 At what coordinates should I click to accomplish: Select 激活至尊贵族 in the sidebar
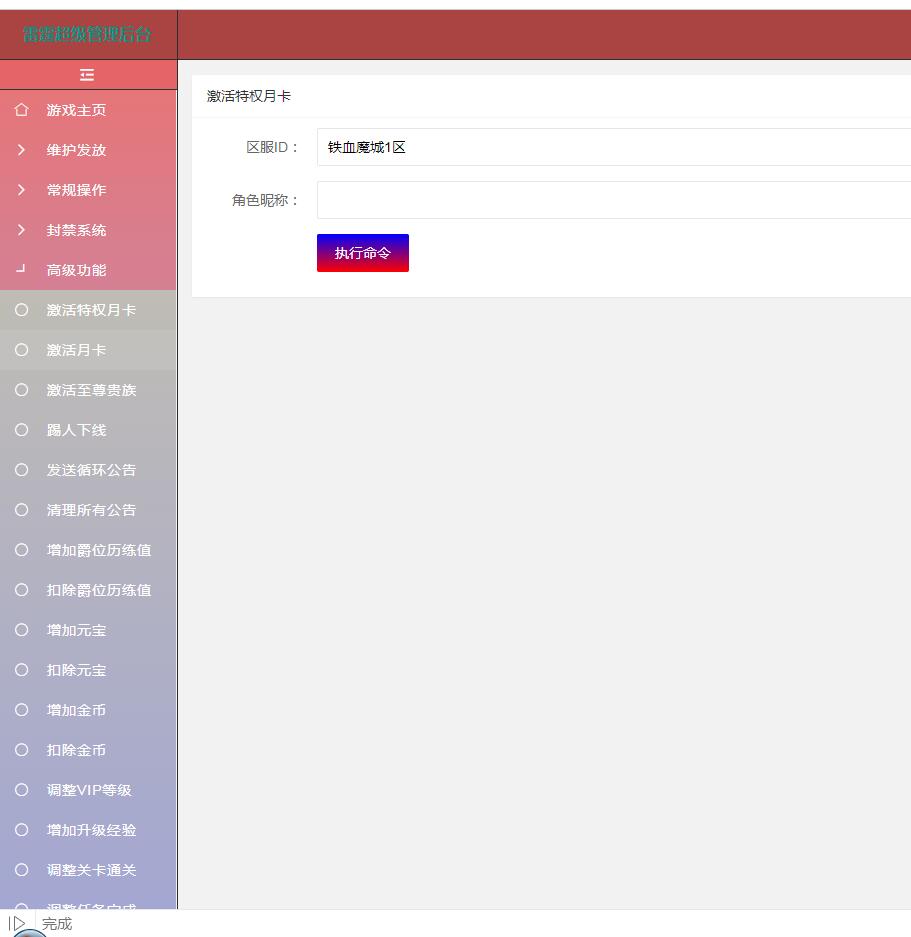coord(91,390)
